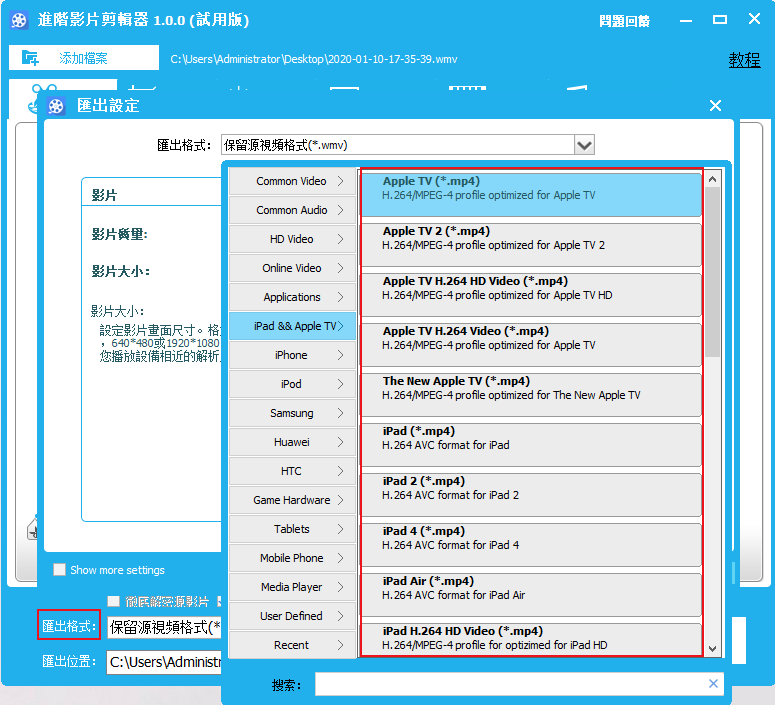The width and height of the screenshot is (775, 705).
Task: Choose Apple TV H.264 HD Video format
Action: point(531,295)
